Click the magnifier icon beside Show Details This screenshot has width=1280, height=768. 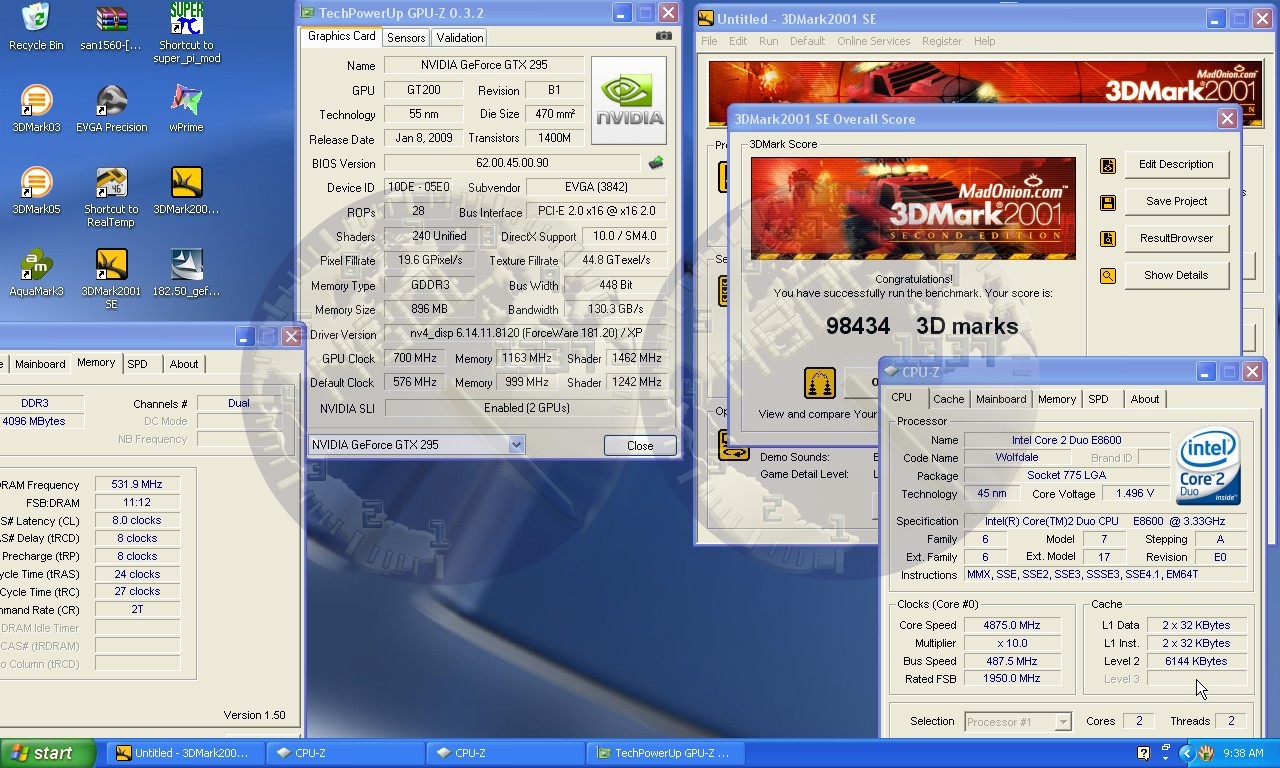pos(1107,276)
